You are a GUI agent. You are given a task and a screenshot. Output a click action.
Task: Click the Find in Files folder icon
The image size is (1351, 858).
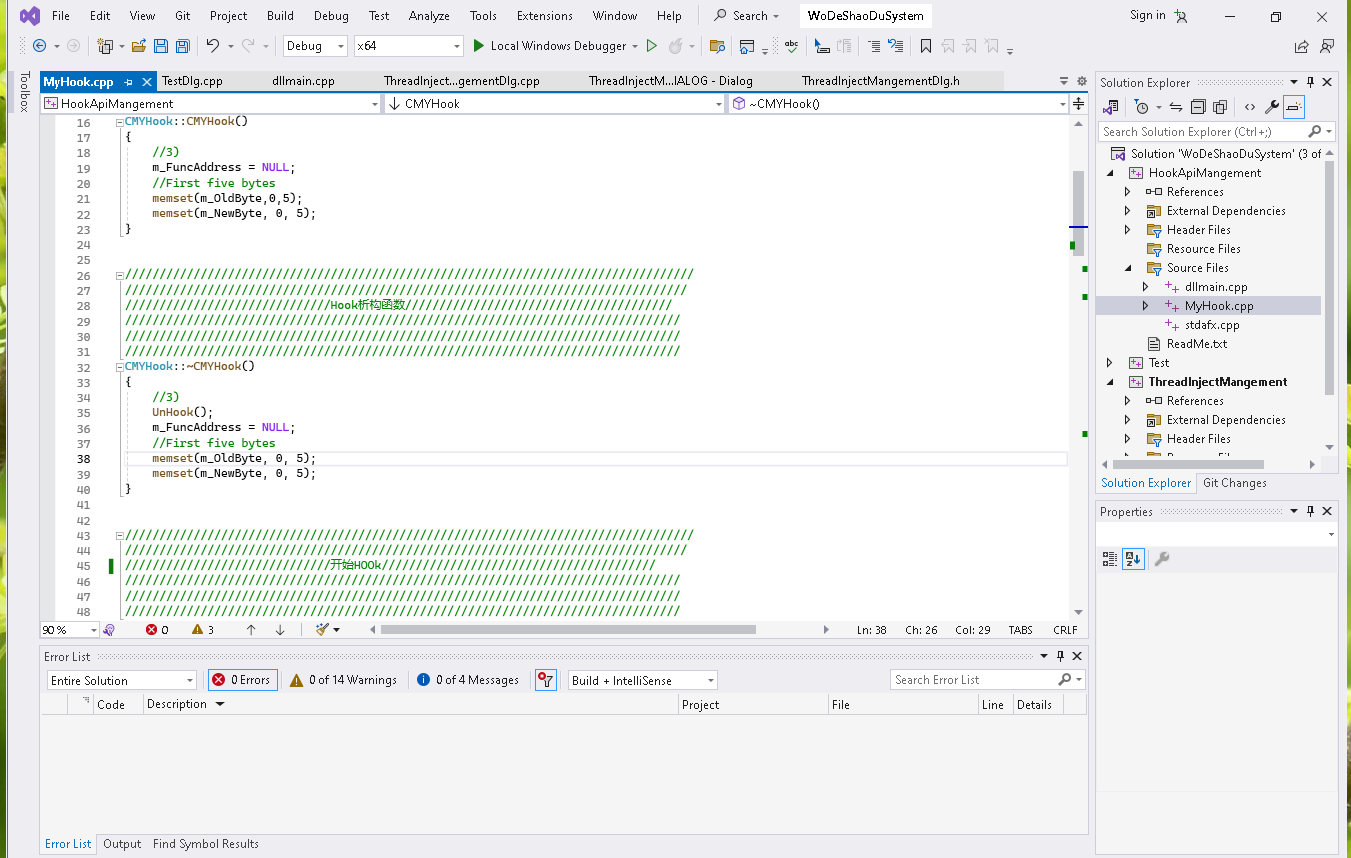tap(716, 46)
